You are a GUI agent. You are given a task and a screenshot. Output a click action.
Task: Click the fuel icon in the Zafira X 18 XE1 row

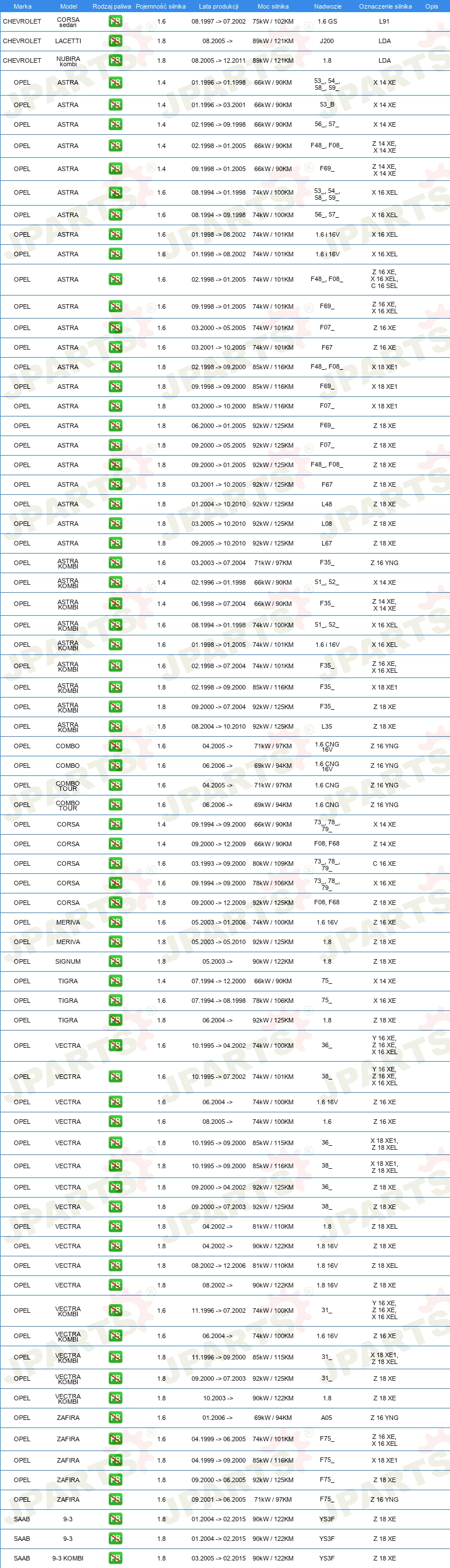coord(115,1460)
